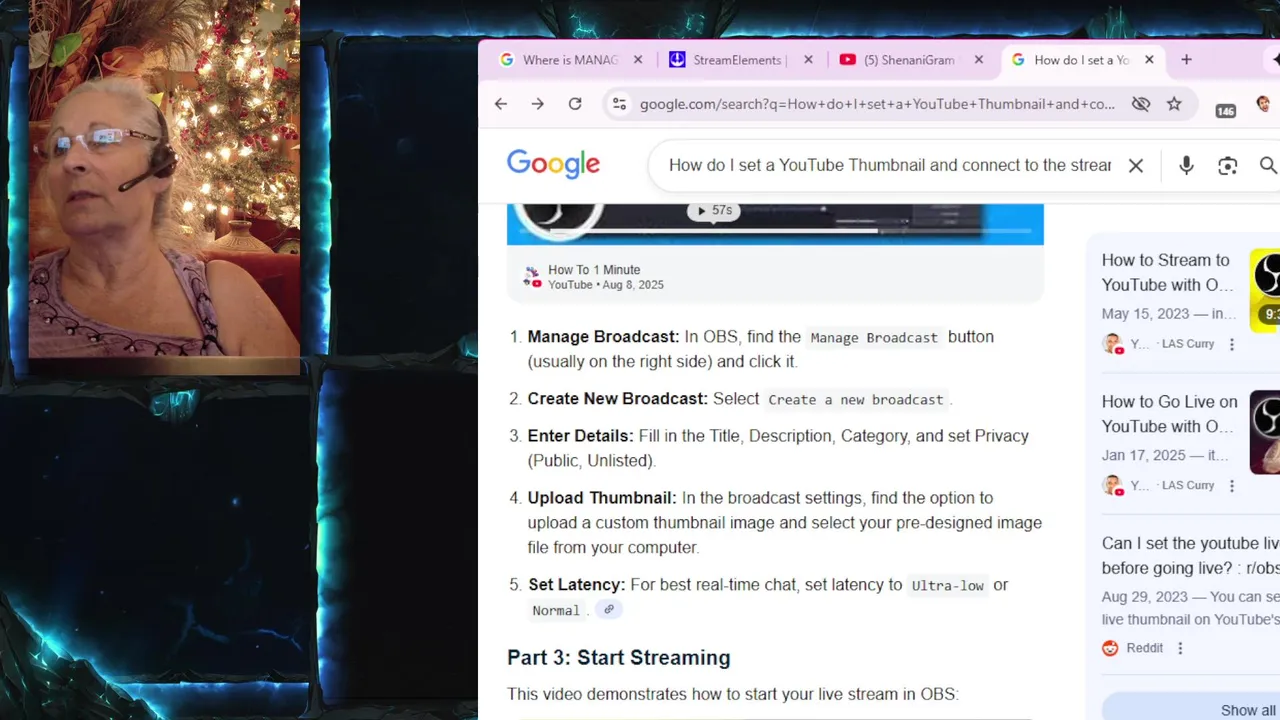1280x720 pixels.
Task: Open more options beside Reddit source
Action: [1180, 648]
